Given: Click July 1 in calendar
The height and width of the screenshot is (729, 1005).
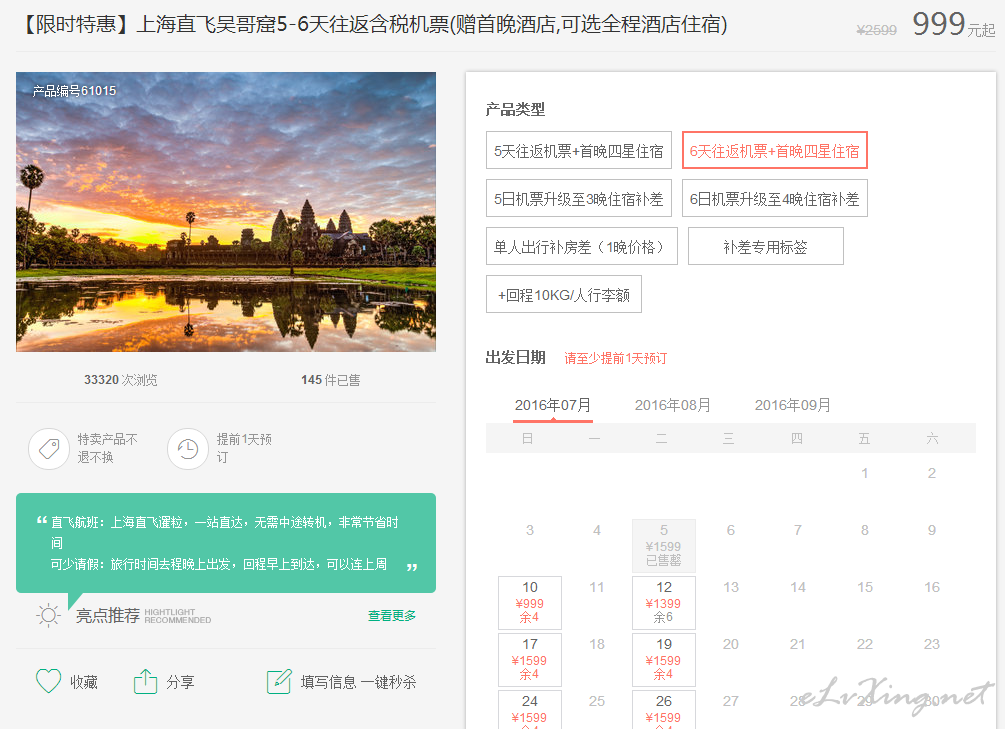Looking at the screenshot, I should [865, 473].
